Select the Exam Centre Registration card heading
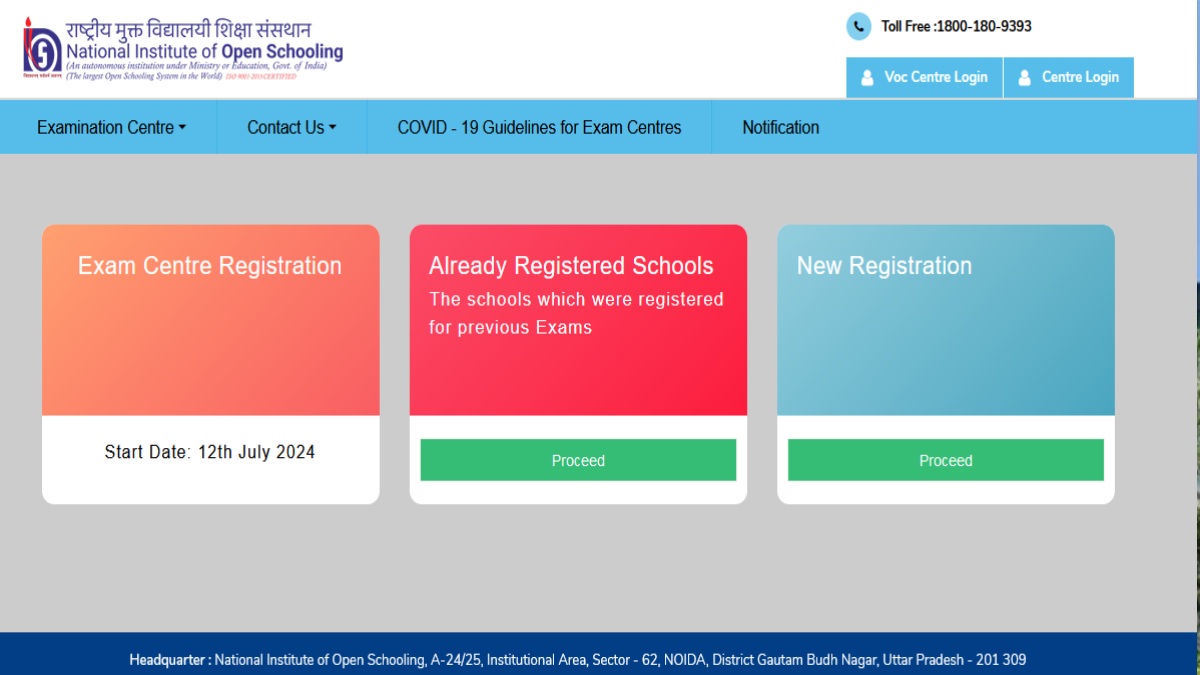The image size is (1200, 675). coord(210,266)
